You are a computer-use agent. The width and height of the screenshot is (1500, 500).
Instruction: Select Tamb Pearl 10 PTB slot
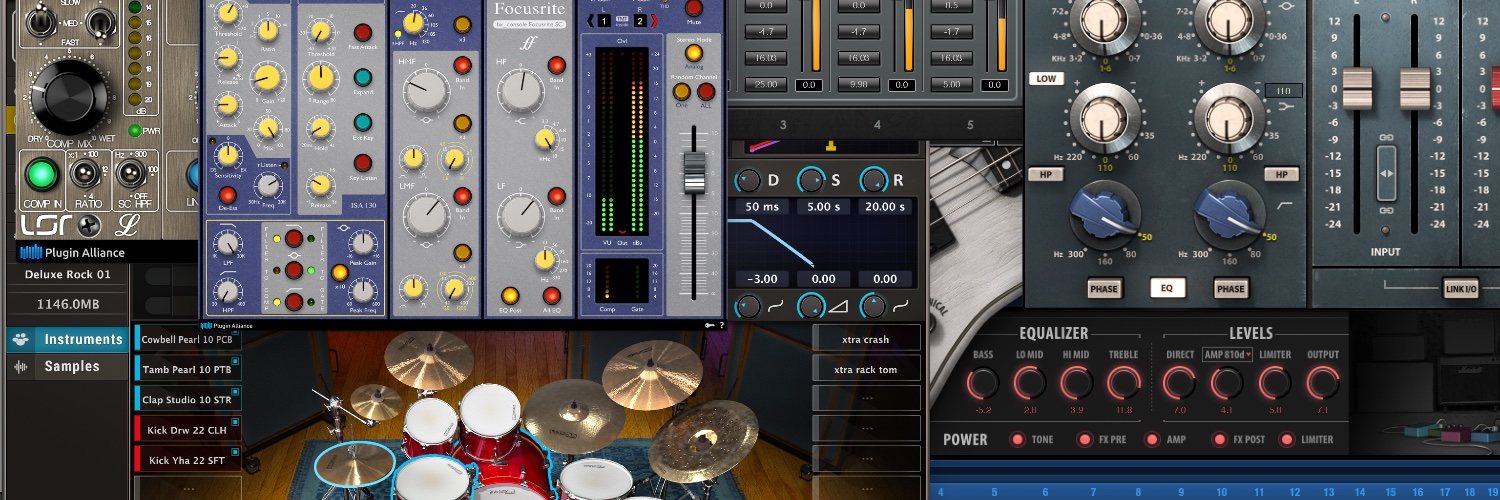[x=186, y=369]
